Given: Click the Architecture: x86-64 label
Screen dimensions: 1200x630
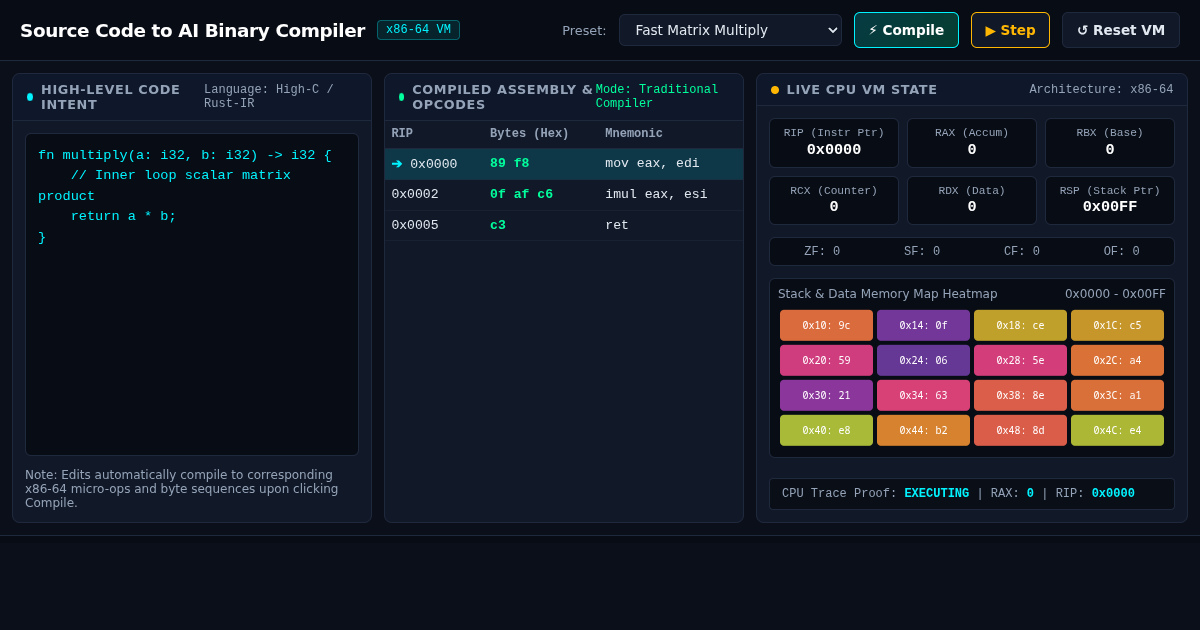Looking at the screenshot, I should point(1101,90).
